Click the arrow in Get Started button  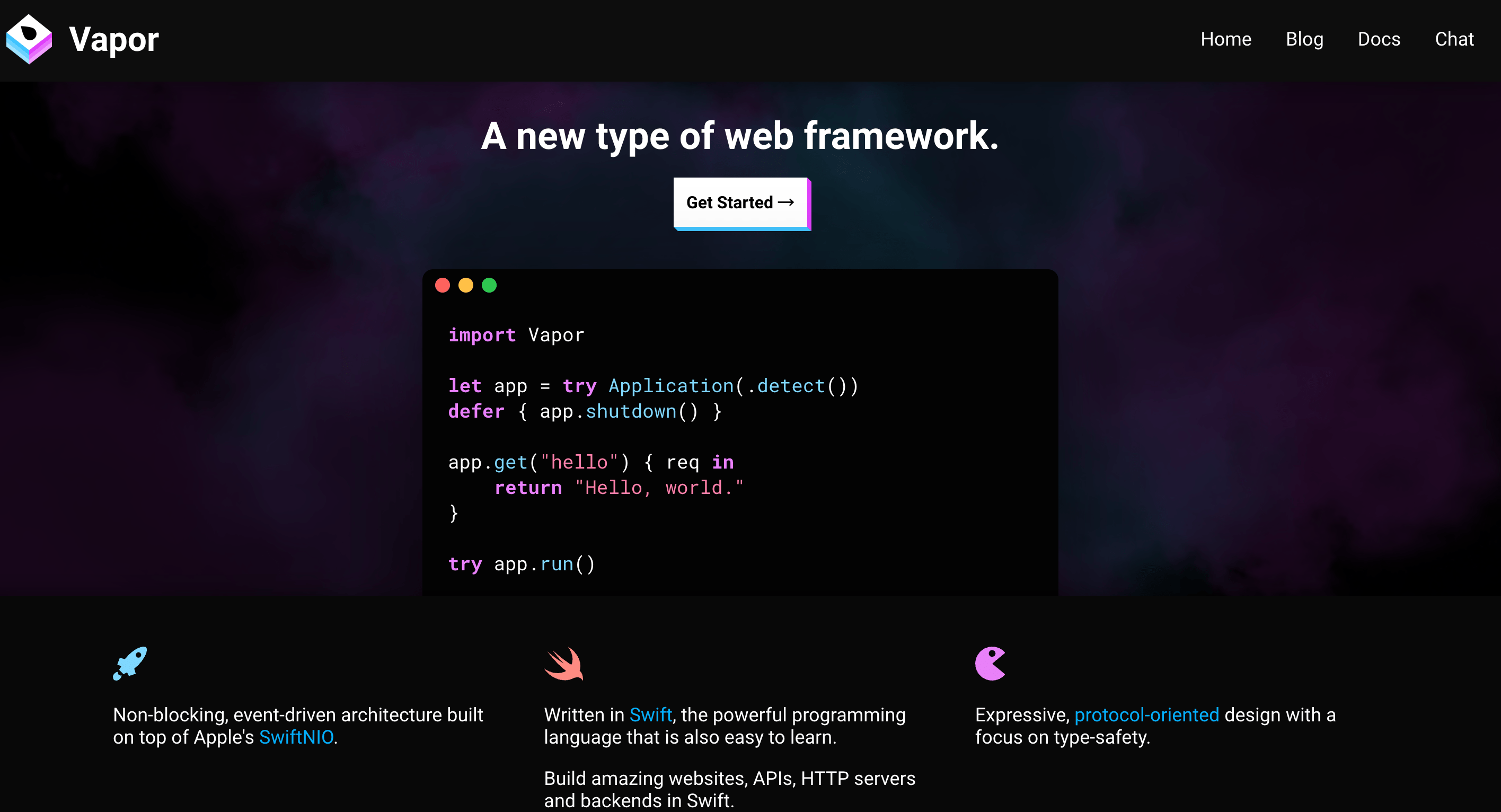[786, 202]
